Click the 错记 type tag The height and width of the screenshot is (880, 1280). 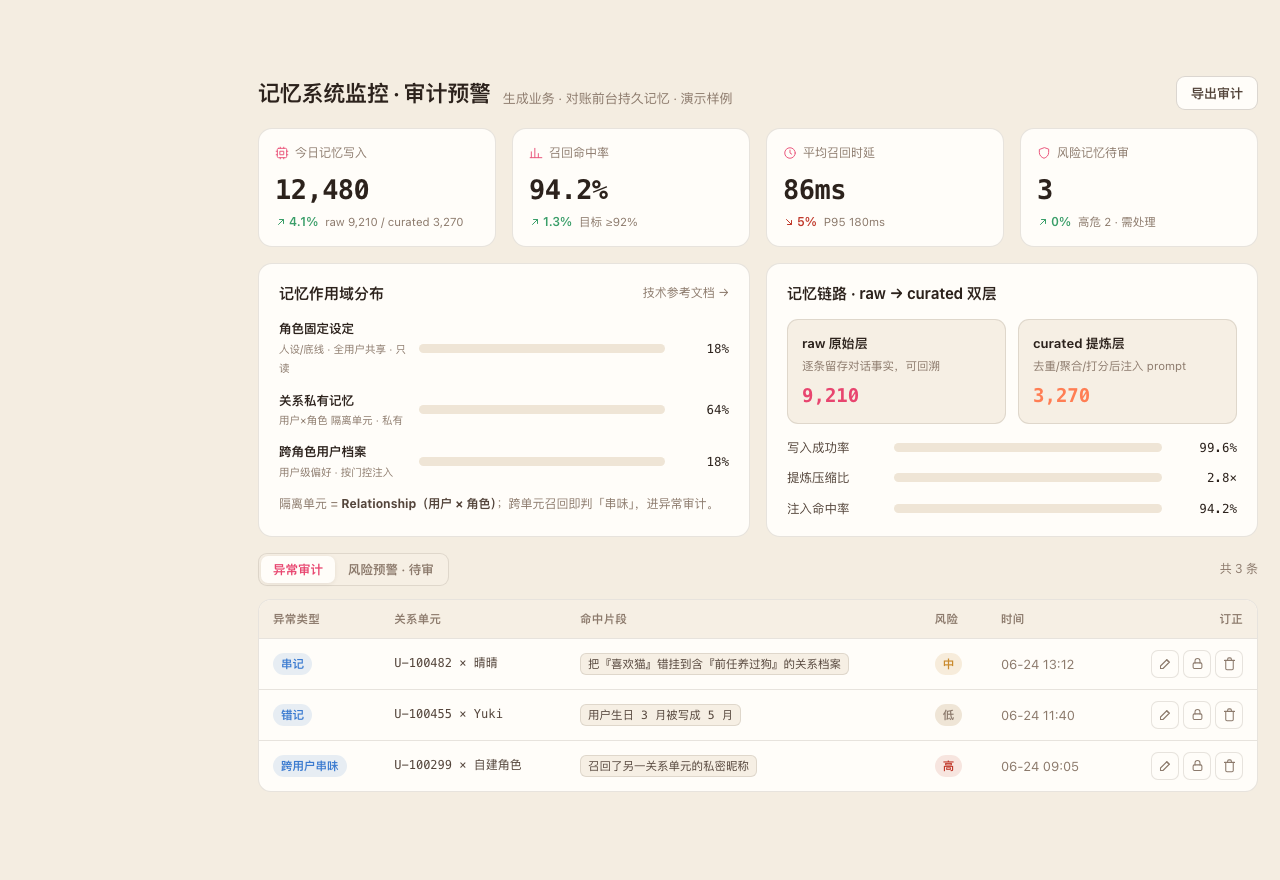click(292, 715)
